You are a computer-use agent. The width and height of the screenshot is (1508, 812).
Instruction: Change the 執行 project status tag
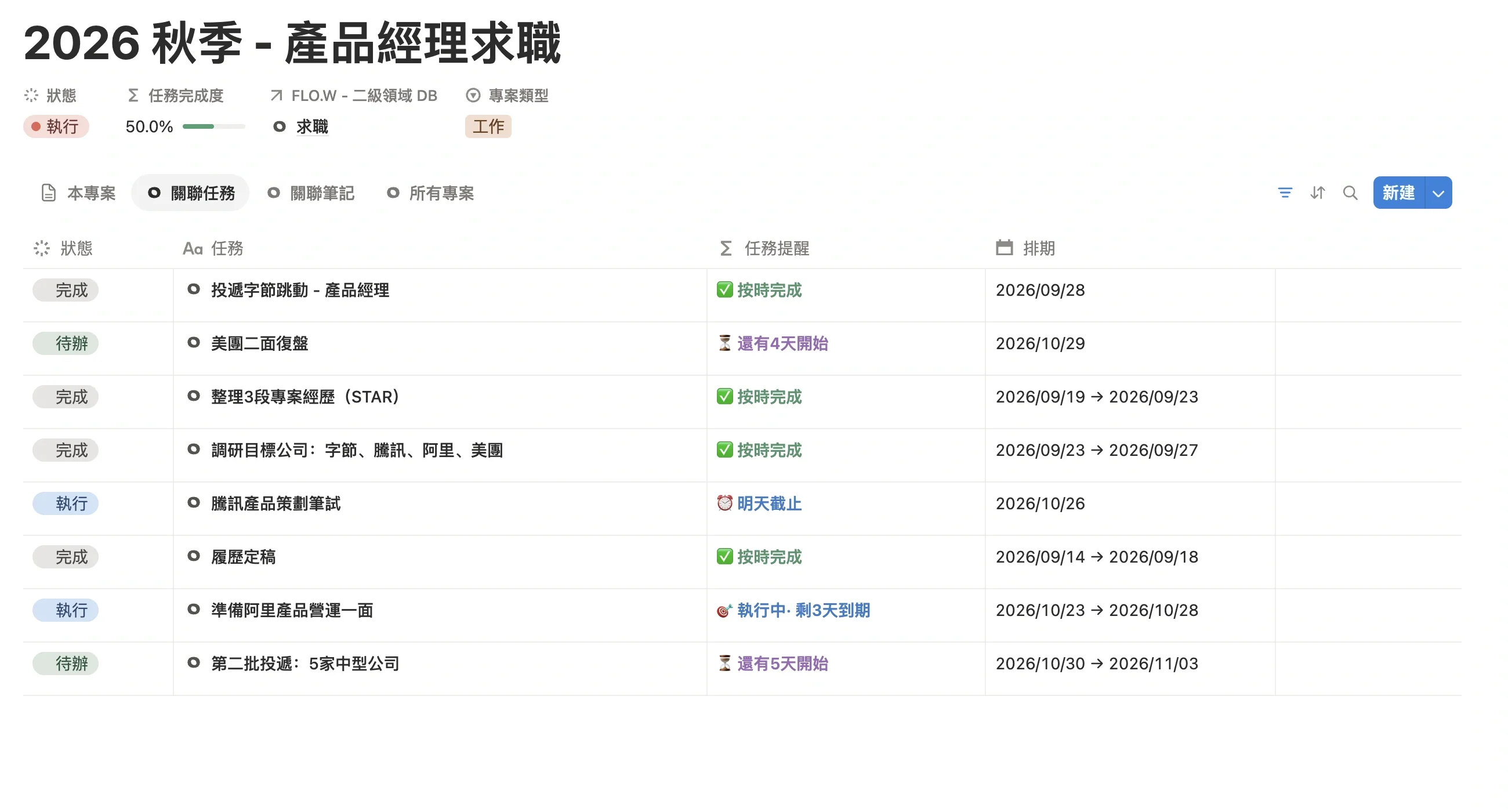tap(56, 126)
